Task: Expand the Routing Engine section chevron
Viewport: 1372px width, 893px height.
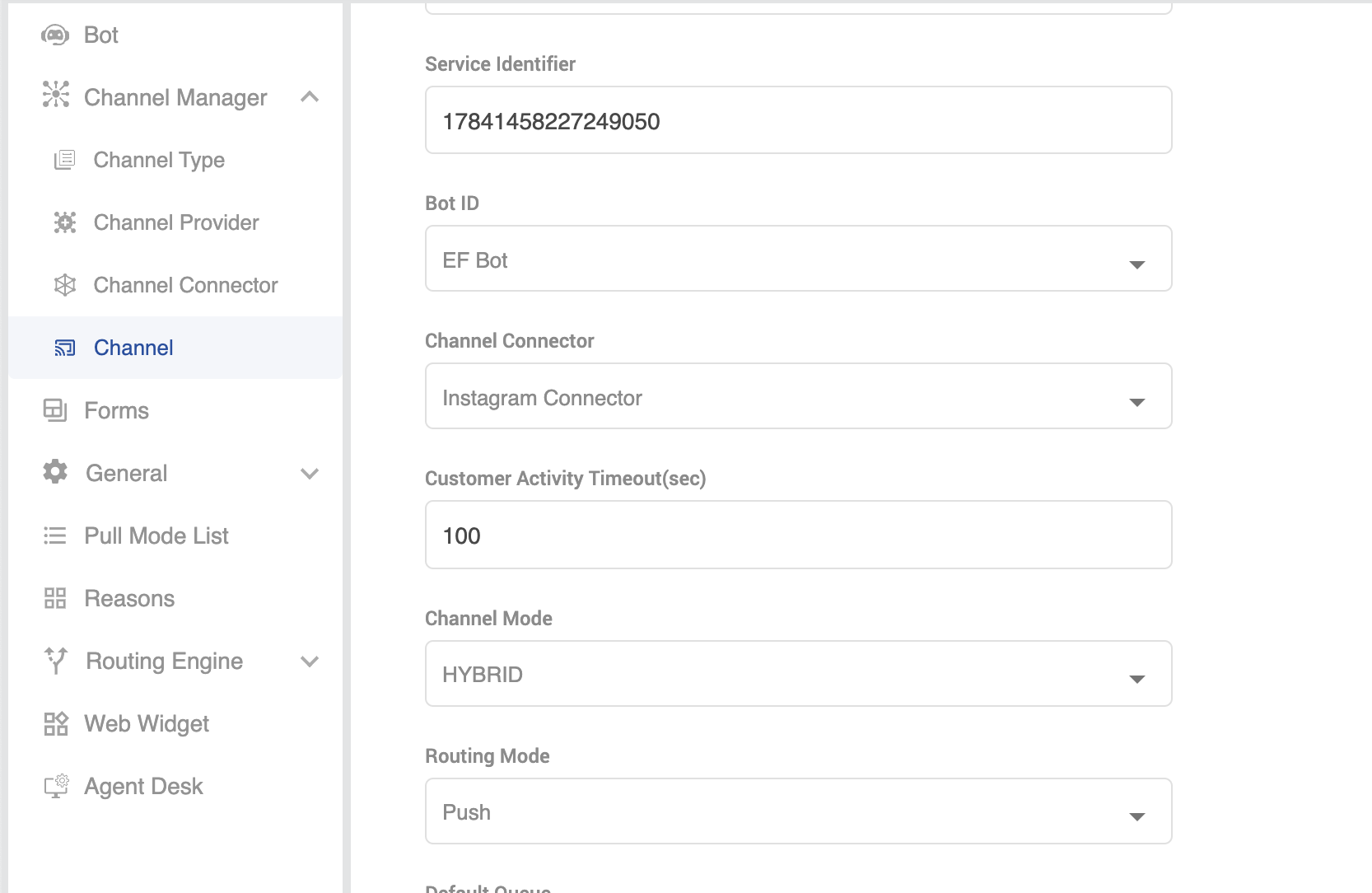Action: point(310,662)
